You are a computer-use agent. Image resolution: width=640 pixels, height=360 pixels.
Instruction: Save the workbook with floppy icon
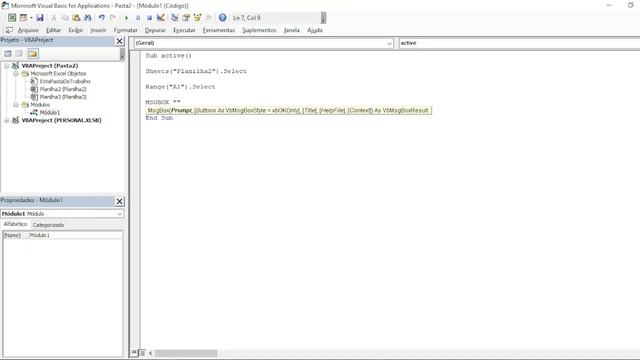(40, 18)
